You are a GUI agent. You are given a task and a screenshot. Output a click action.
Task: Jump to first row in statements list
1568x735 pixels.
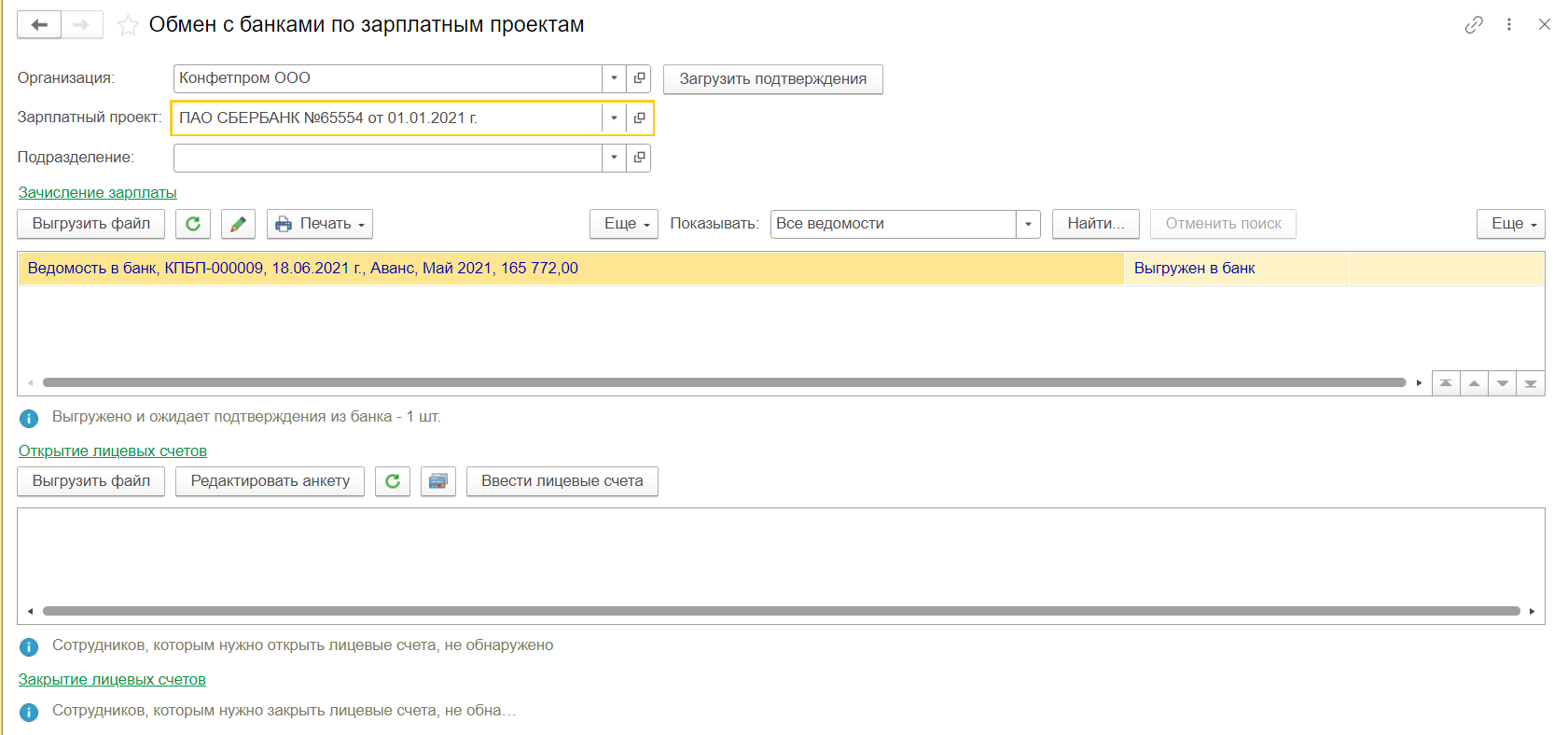coord(1445,383)
